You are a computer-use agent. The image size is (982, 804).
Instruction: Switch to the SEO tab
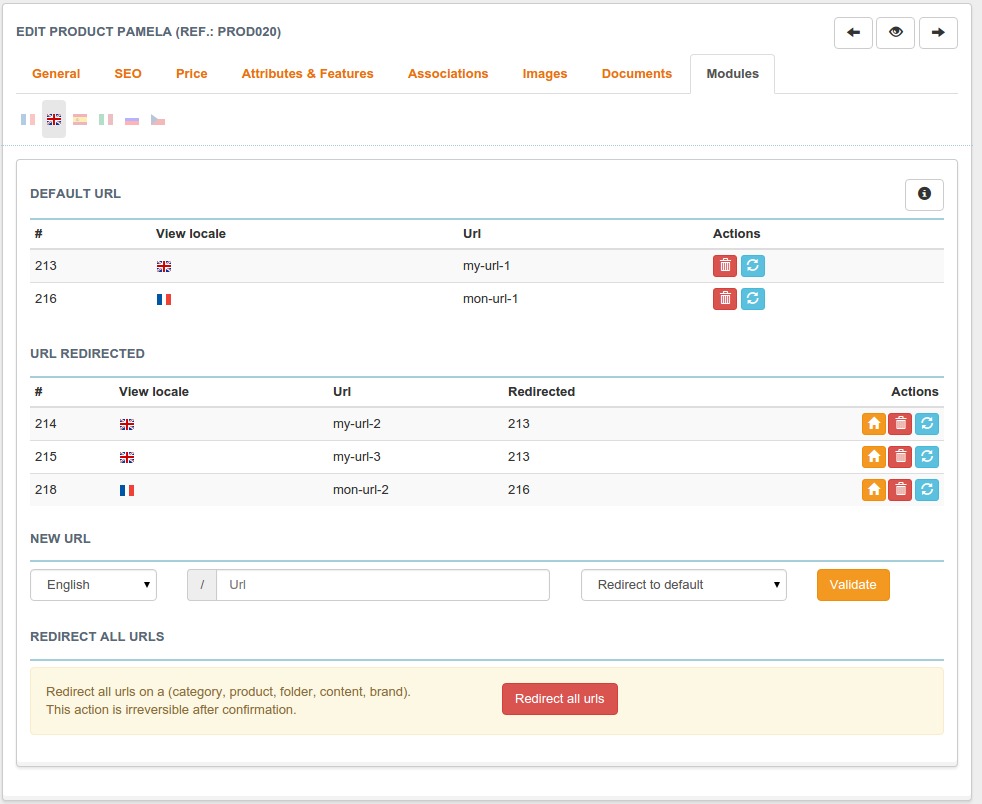pos(128,74)
